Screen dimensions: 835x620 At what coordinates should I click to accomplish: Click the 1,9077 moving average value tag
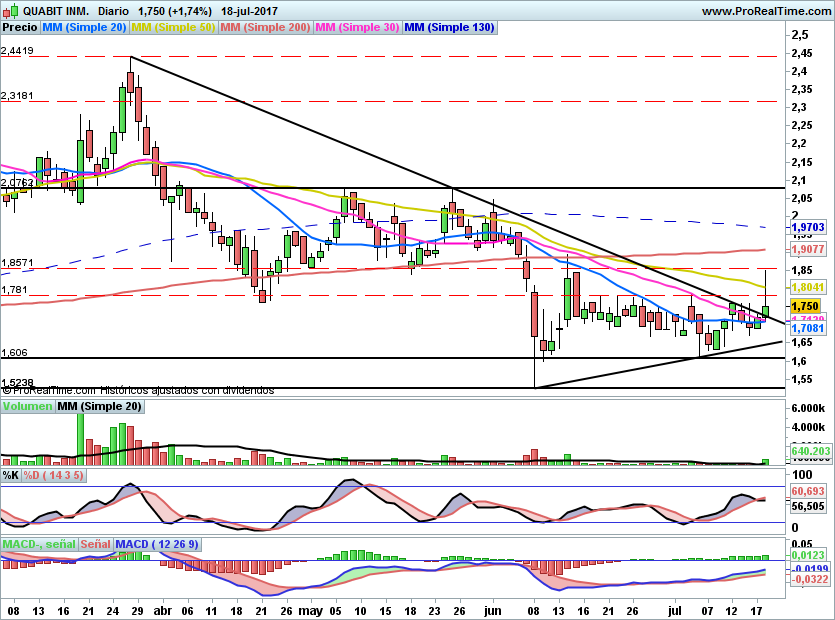pos(807,249)
